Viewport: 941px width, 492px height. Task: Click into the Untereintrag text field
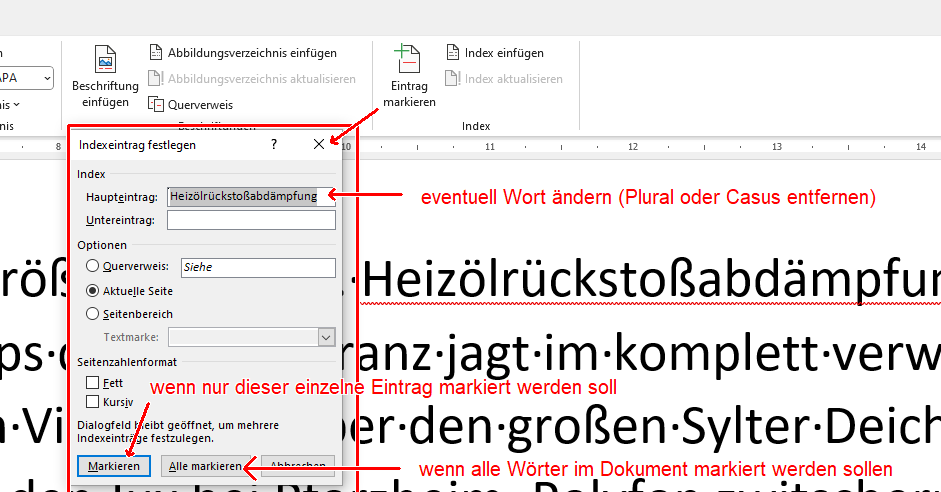(251, 220)
